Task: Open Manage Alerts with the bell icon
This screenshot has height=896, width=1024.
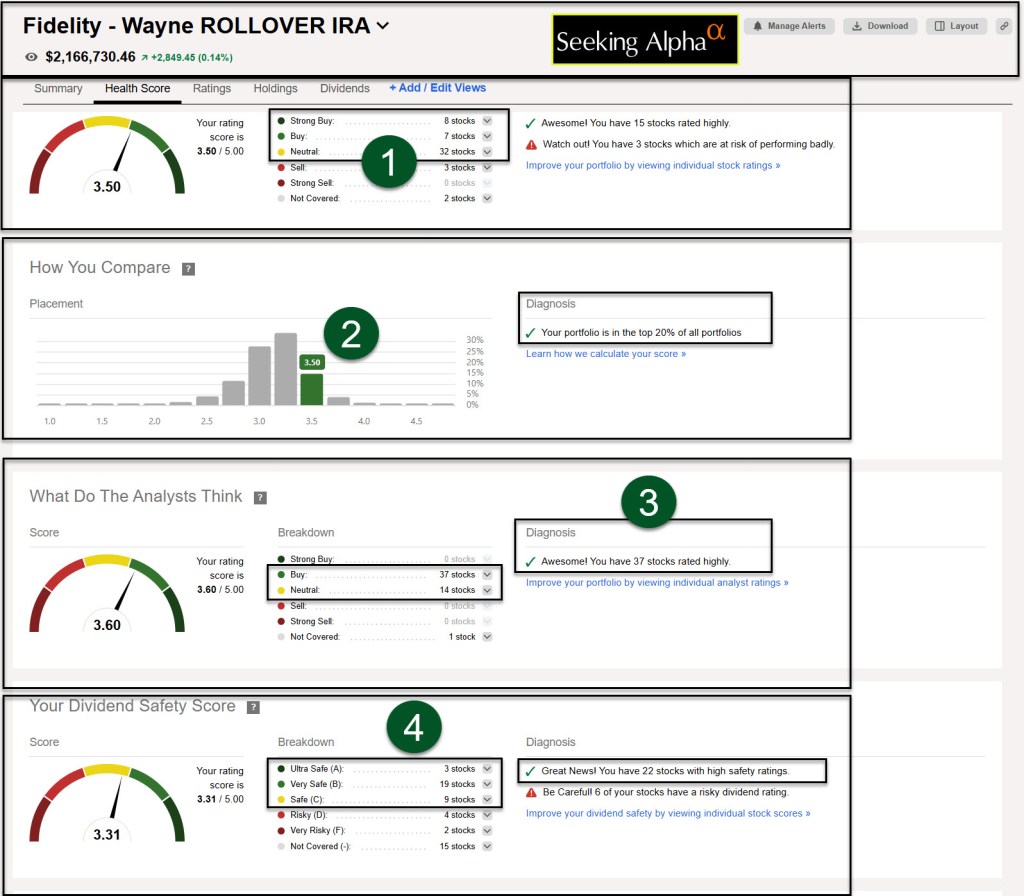Action: point(790,26)
